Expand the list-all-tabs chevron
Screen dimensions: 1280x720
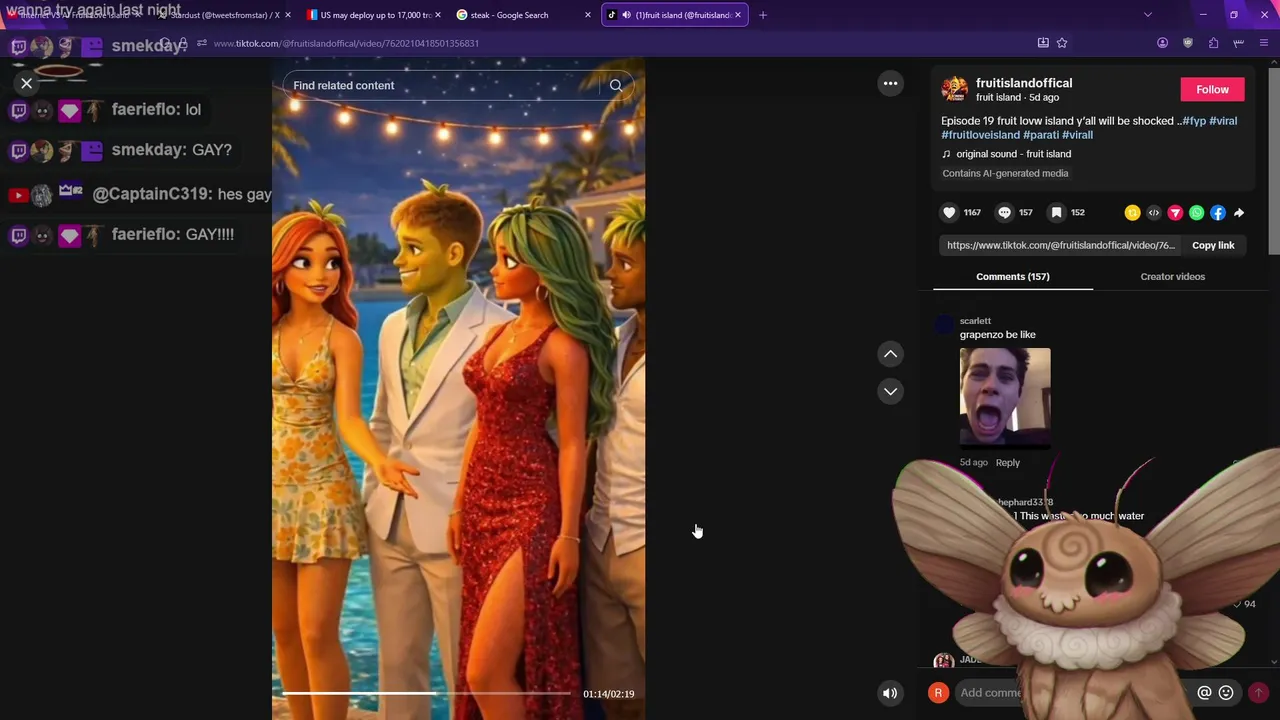tap(1148, 15)
